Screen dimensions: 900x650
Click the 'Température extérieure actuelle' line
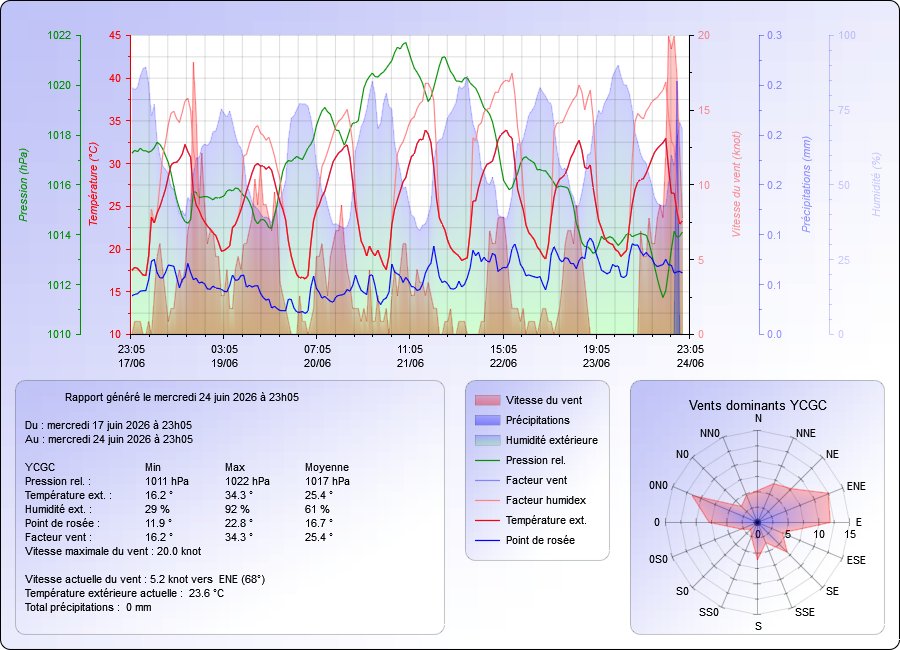[x=124, y=593]
